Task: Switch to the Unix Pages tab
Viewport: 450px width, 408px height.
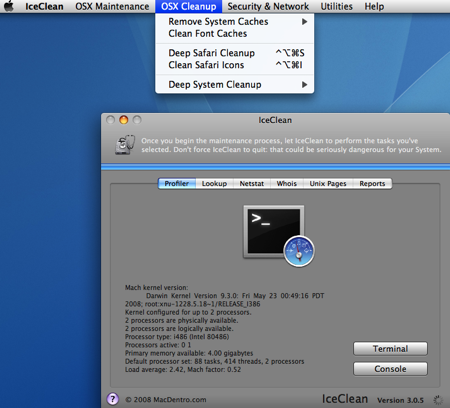Action: click(x=328, y=184)
